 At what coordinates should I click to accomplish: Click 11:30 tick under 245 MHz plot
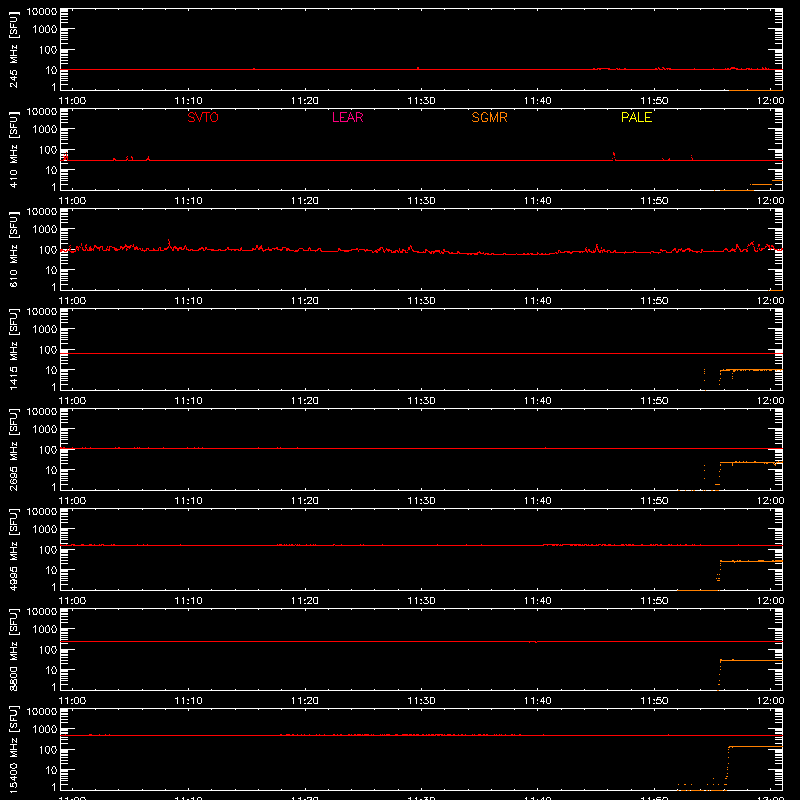click(421, 101)
